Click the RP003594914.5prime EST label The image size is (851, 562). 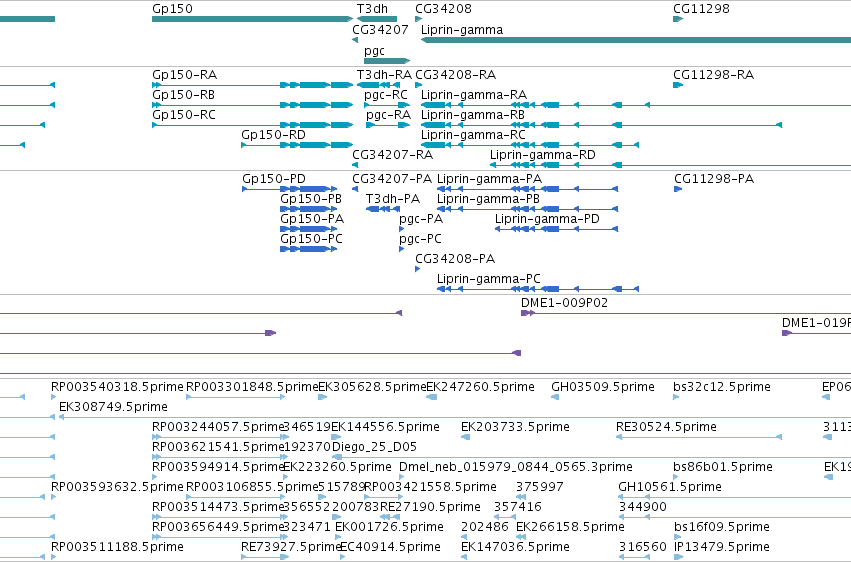219,468
